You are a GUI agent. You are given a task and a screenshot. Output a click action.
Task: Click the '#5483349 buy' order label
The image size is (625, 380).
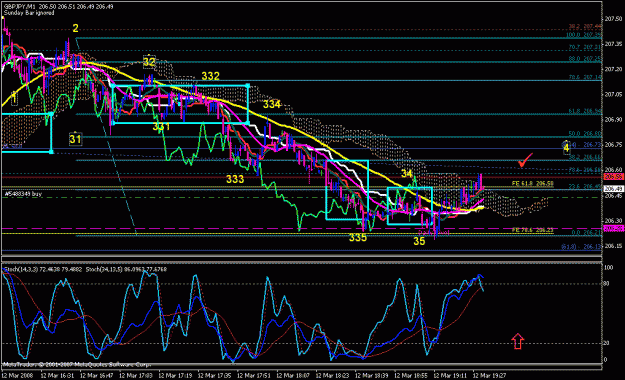click(23, 194)
